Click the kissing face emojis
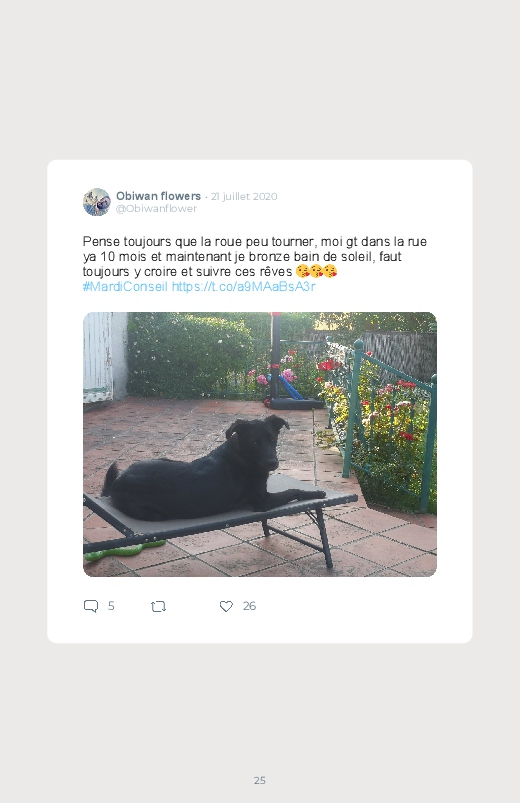 pyautogui.click(x=317, y=271)
